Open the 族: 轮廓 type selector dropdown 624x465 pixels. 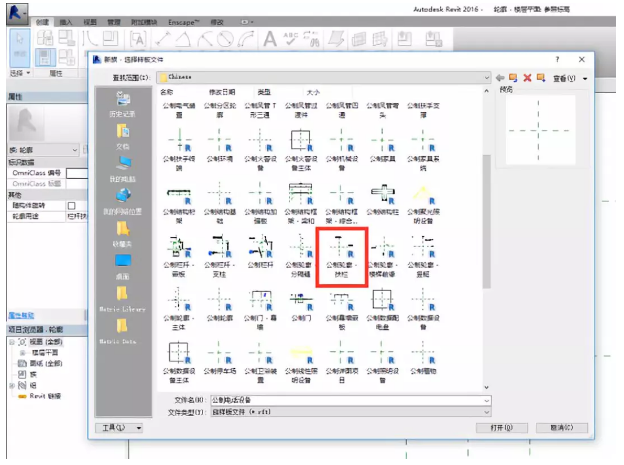tap(43, 150)
